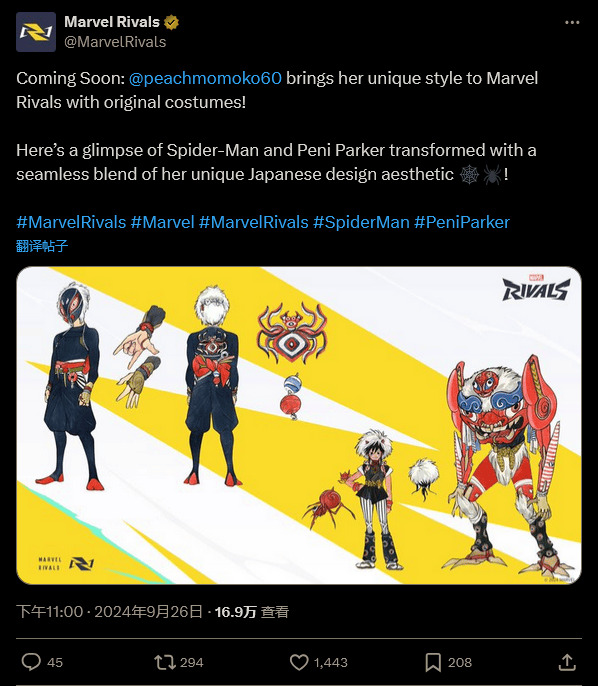Screen dimensions: 598x686
Task: Click the reply speech bubble icon
Action: 31,662
